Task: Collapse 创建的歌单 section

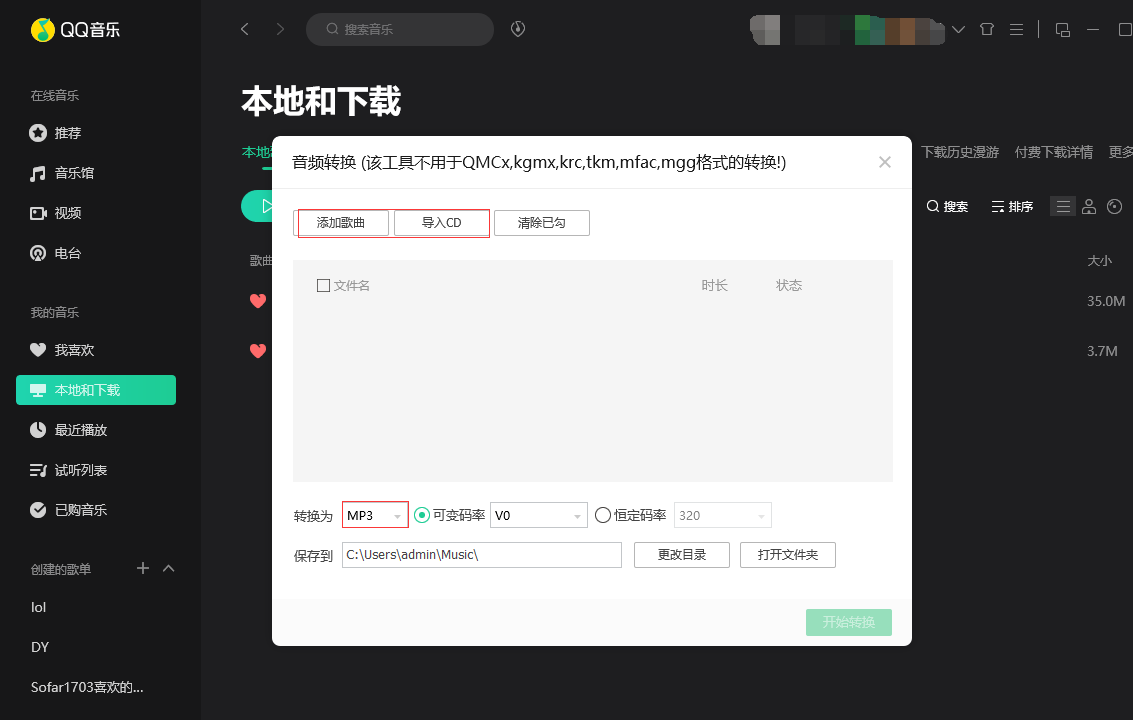Action: [x=168, y=568]
